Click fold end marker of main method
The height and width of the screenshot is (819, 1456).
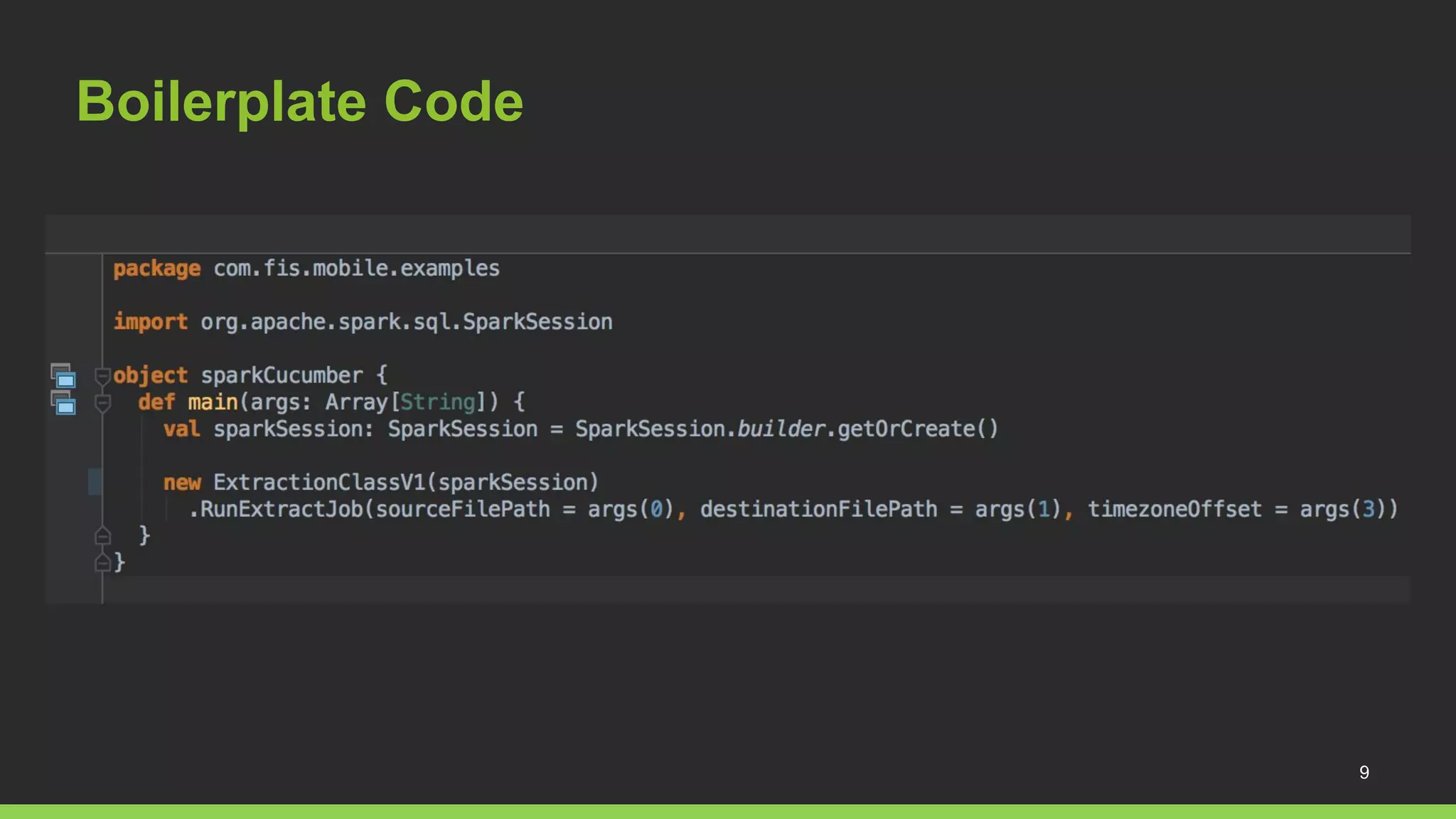(102, 535)
